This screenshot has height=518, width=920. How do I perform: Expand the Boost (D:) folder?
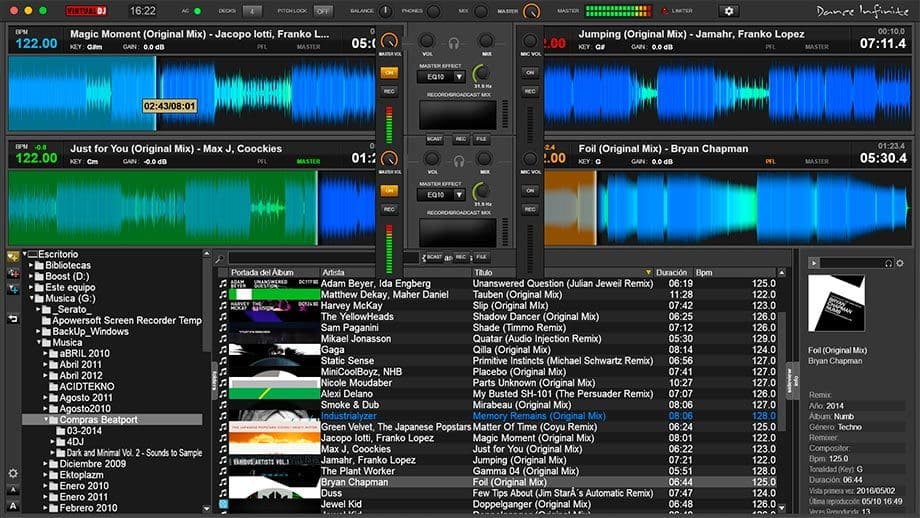tap(31, 276)
